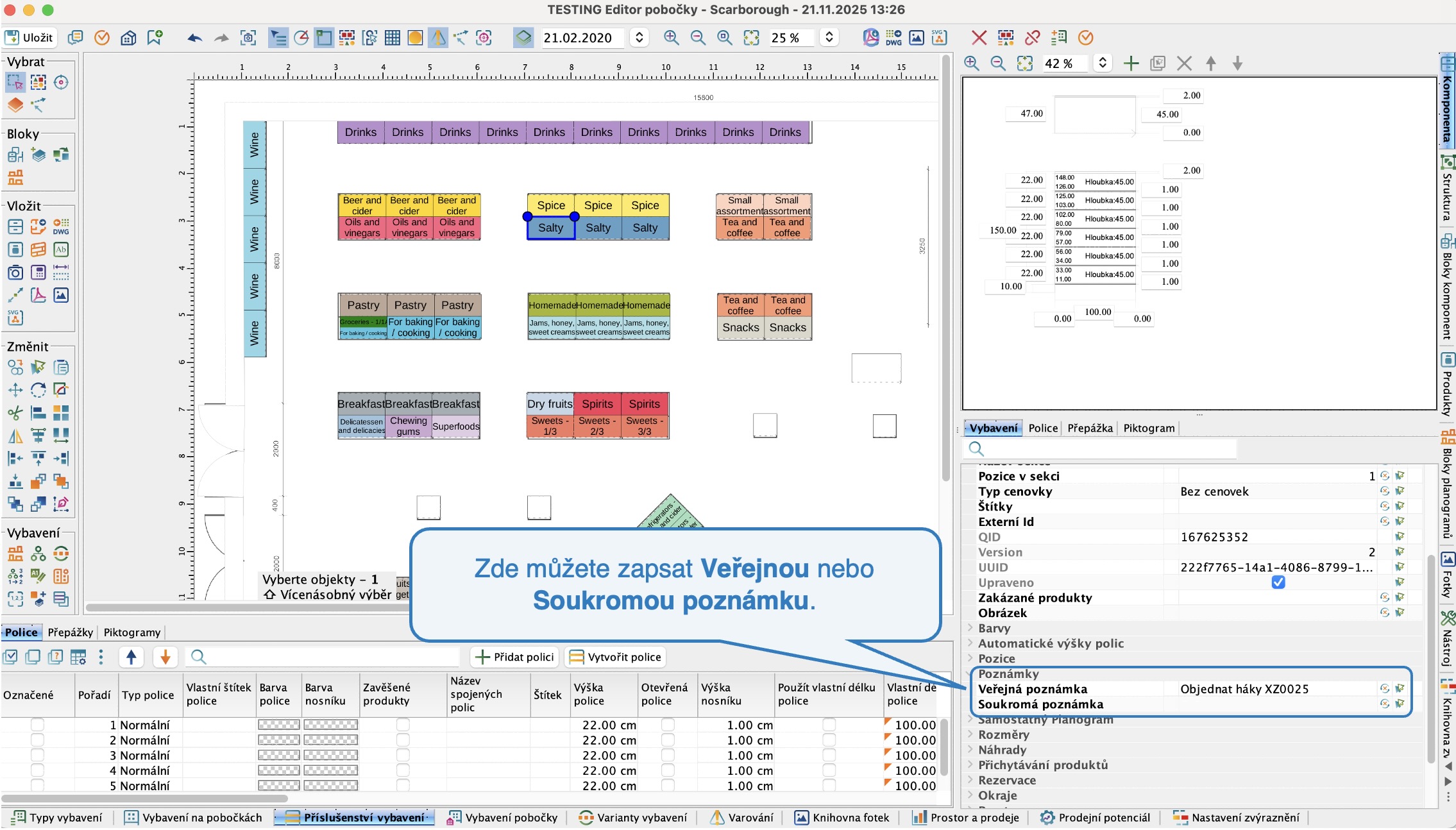
Task: Click the move up arrow above the preview
Action: click(1211, 64)
